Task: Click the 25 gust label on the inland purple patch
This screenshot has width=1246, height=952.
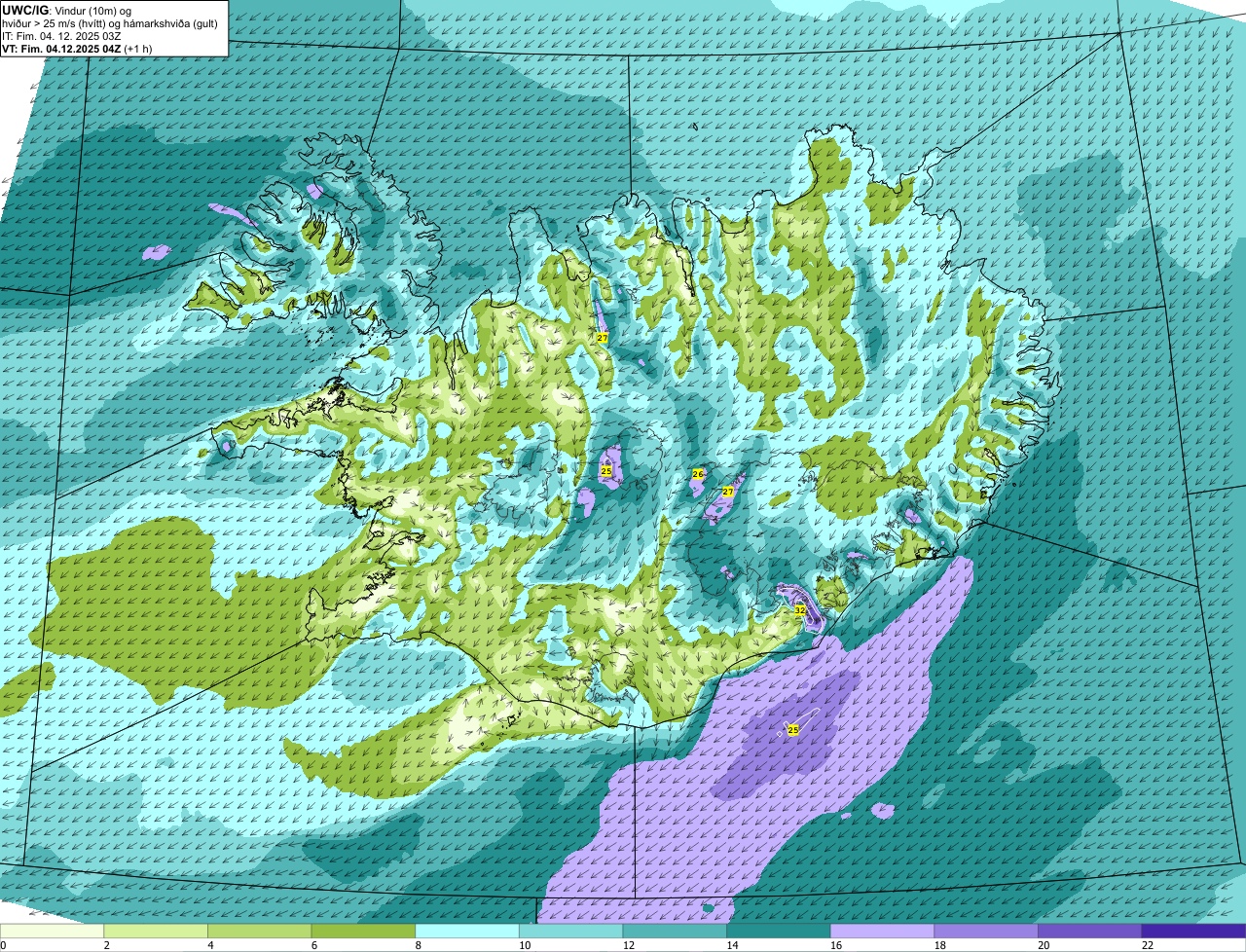Action: click(606, 471)
